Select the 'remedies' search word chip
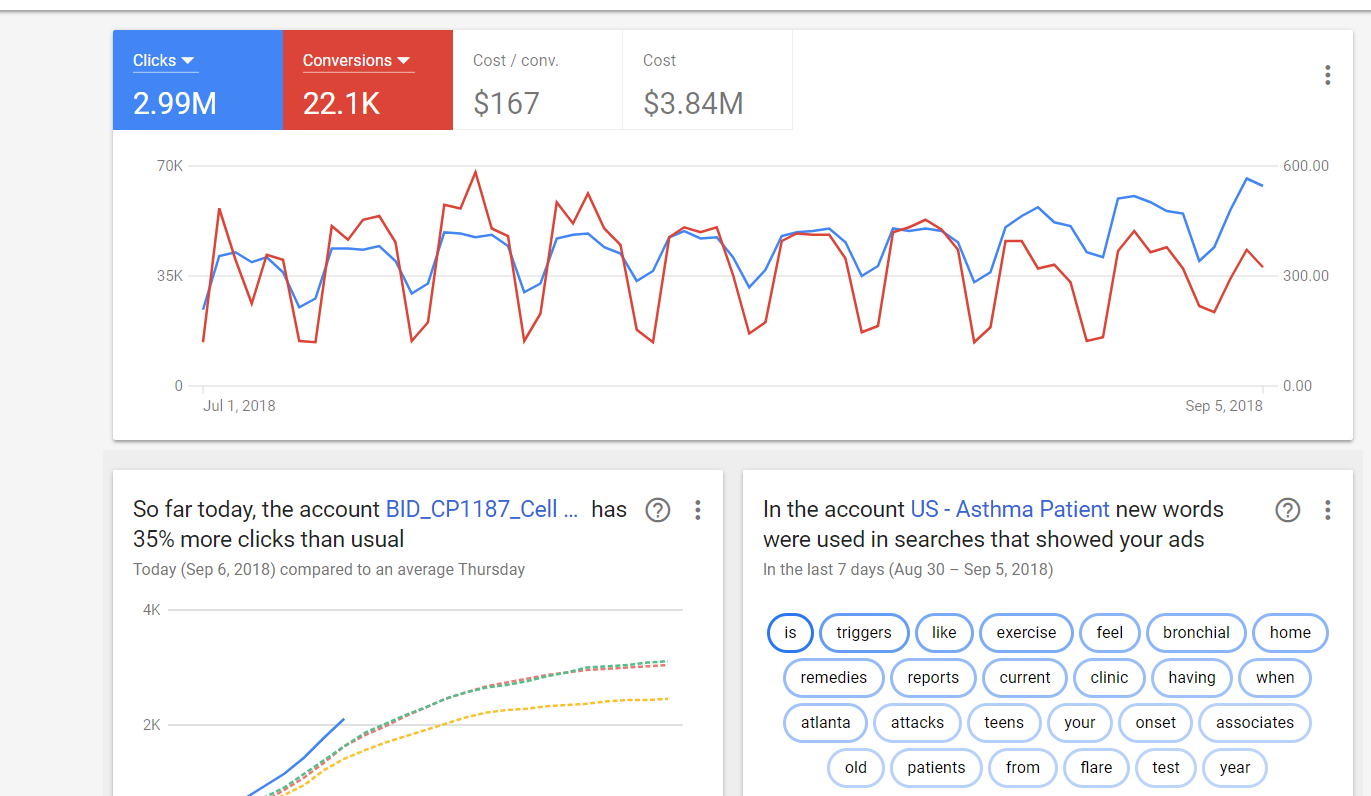Image resolution: width=1371 pixels, height=796 pixels. pyautogui.click(x=833, y=677)
